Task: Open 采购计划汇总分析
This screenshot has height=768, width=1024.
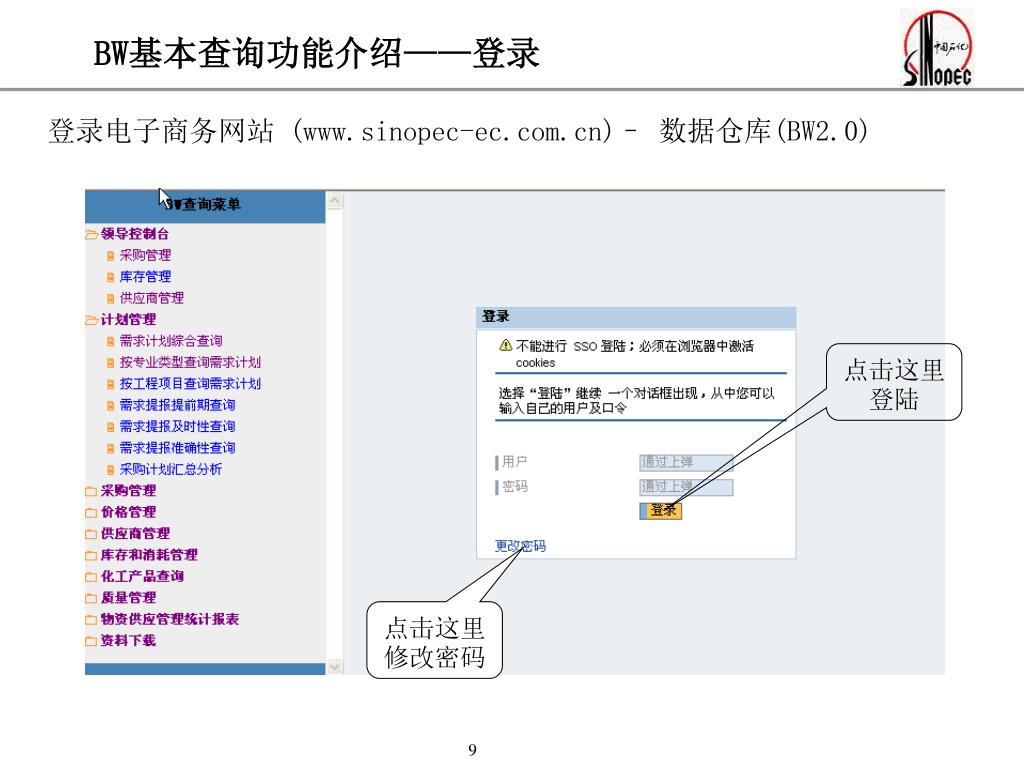Action: [x=170, y=470]
